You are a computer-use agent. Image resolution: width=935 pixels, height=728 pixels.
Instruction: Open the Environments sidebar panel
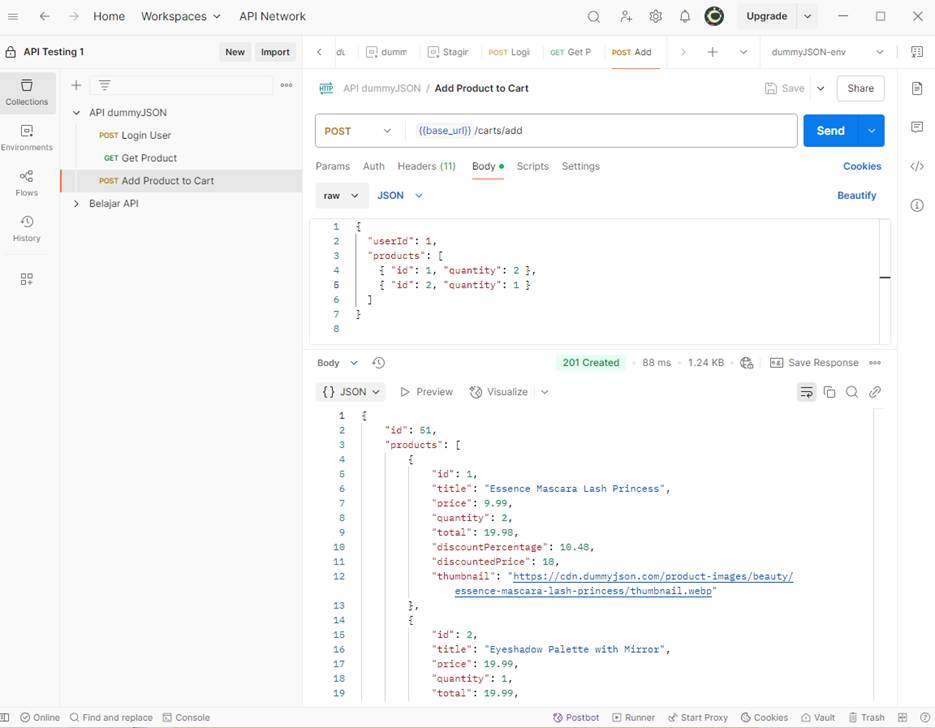pos(27,137)
